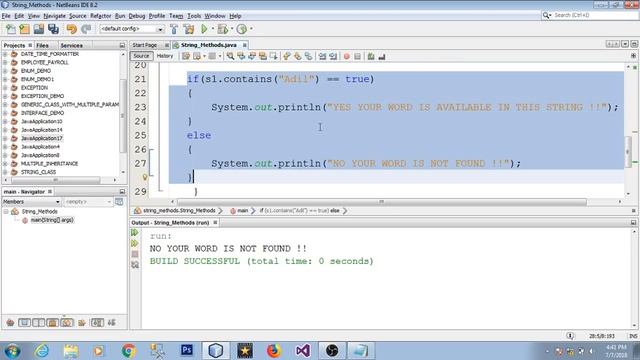Click the Build Project hammer icon
640x360 pixels.
174,29
